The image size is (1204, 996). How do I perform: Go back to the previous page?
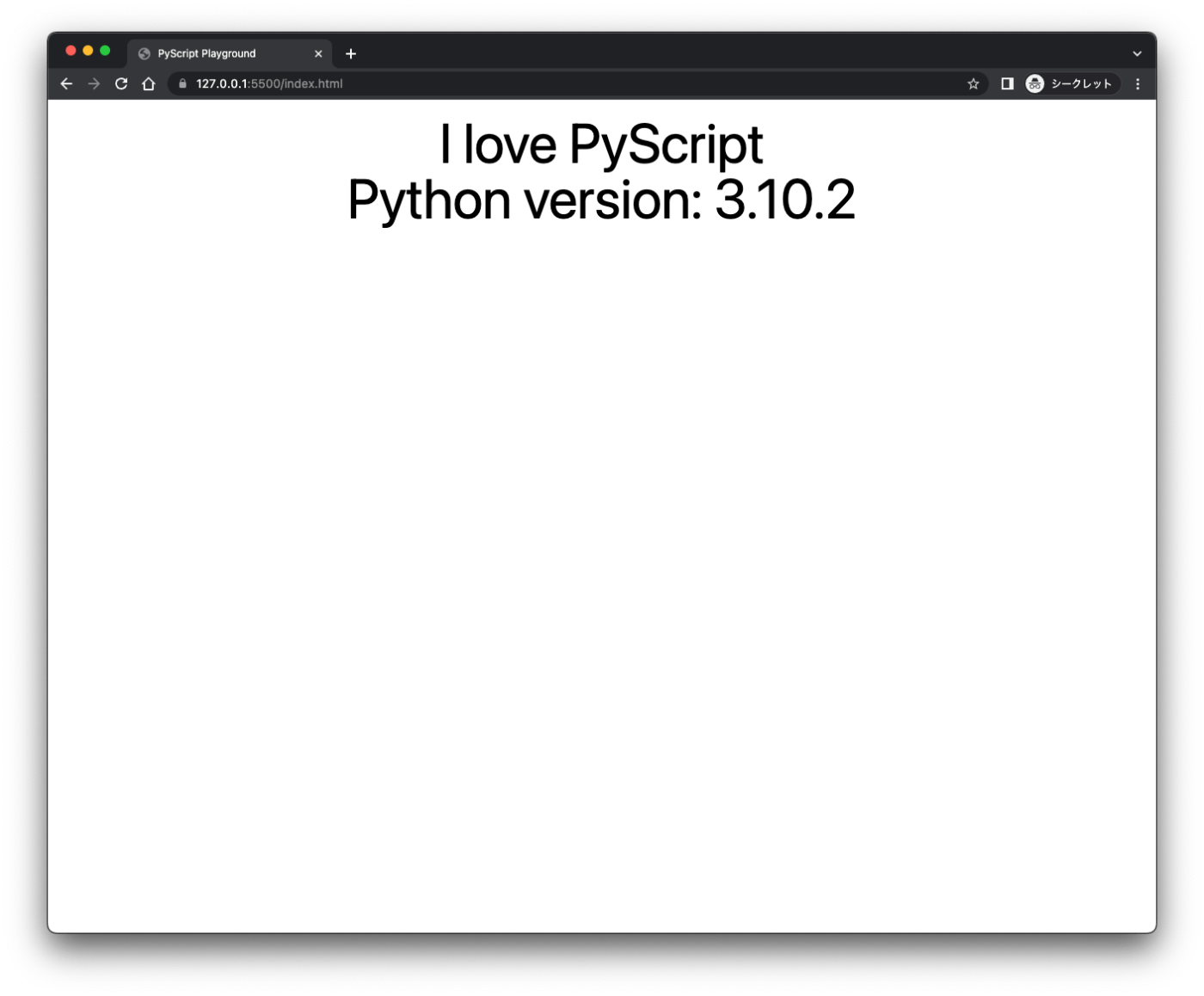(x=66, y=83)
